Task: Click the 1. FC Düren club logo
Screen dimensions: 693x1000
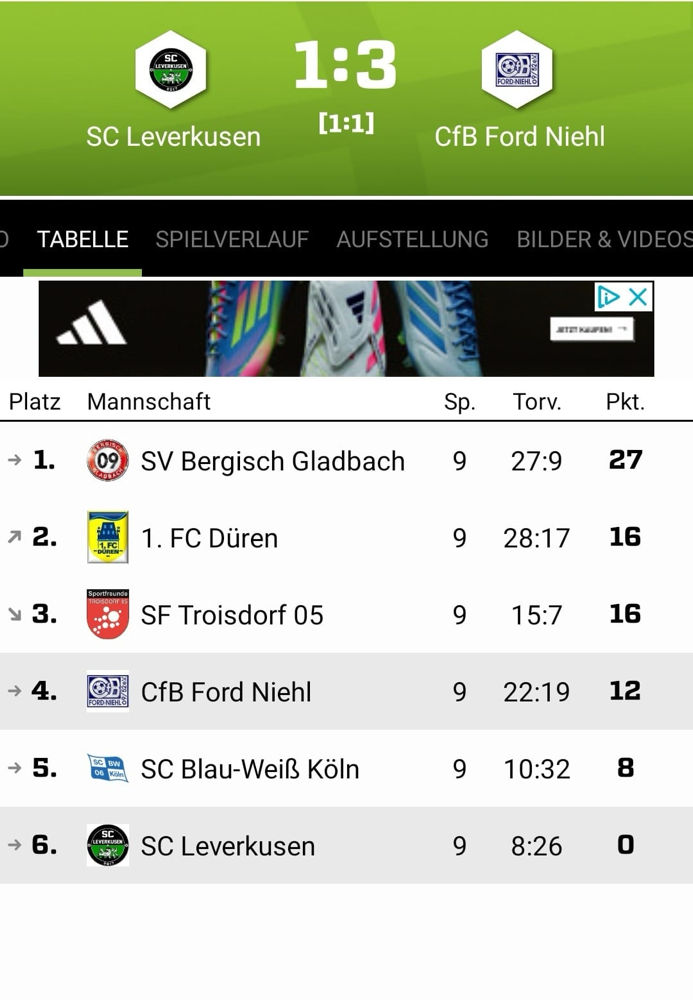Action: coord(108,537)
